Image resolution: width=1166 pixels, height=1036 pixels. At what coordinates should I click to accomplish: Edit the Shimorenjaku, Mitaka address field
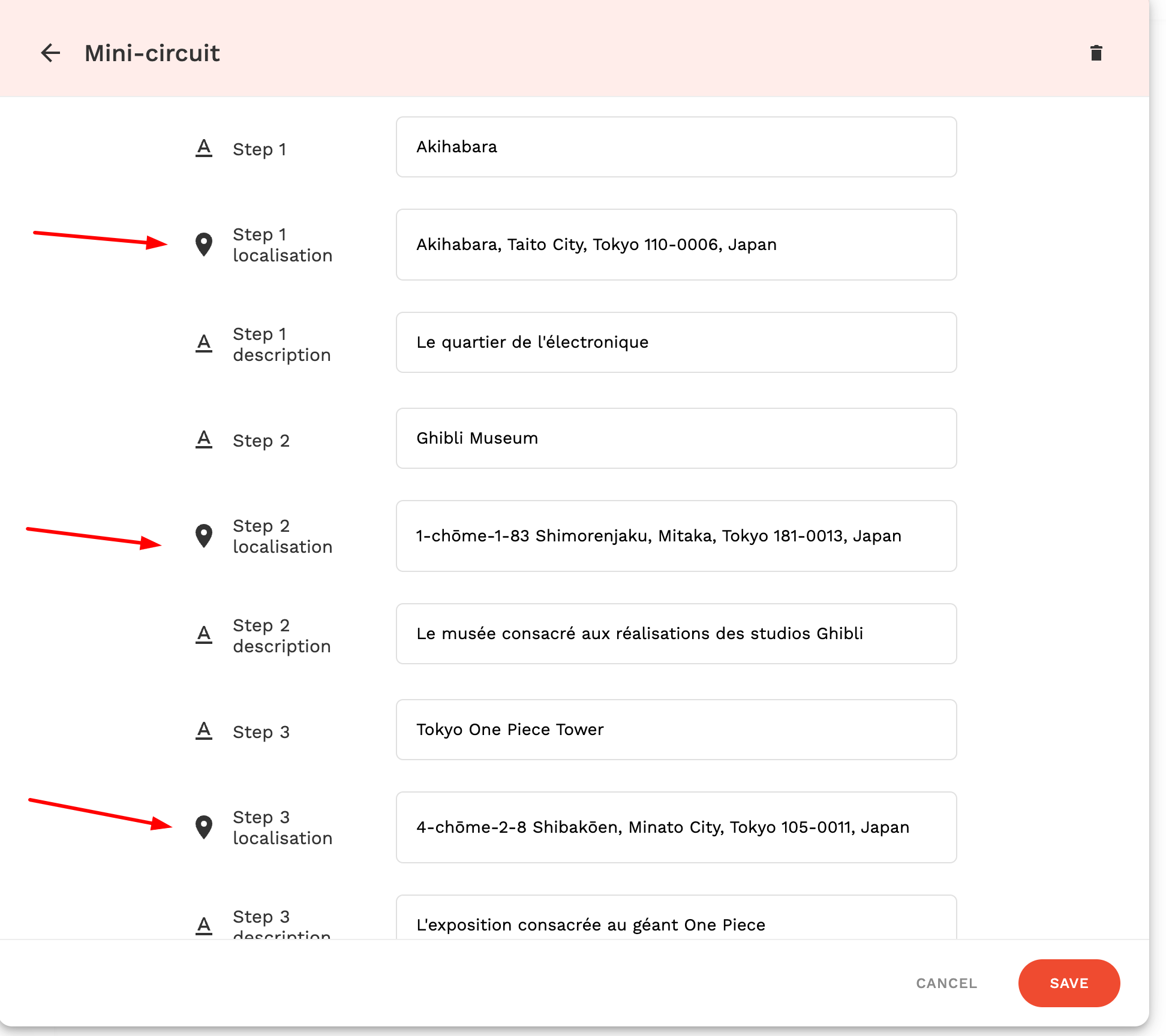(676, 536)
